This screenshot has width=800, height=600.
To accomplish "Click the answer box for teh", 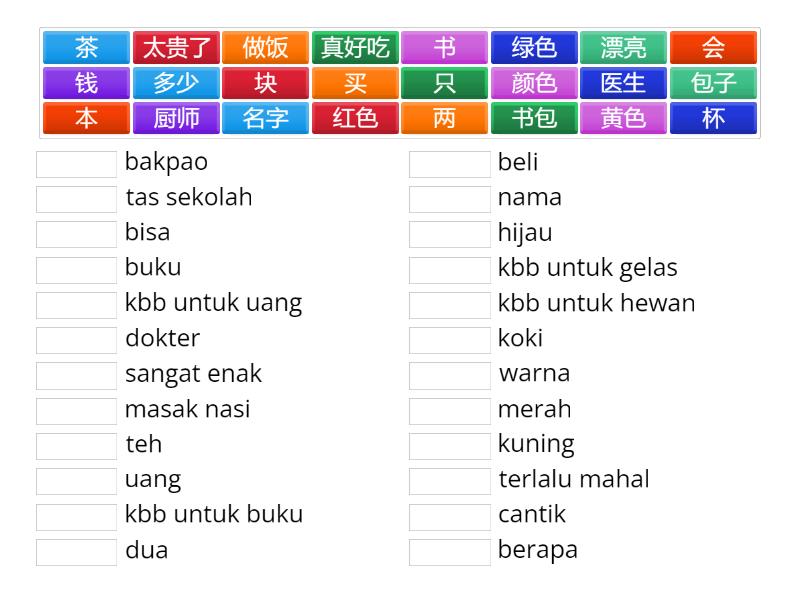I will pyautogui.click(x=77, y=446).
